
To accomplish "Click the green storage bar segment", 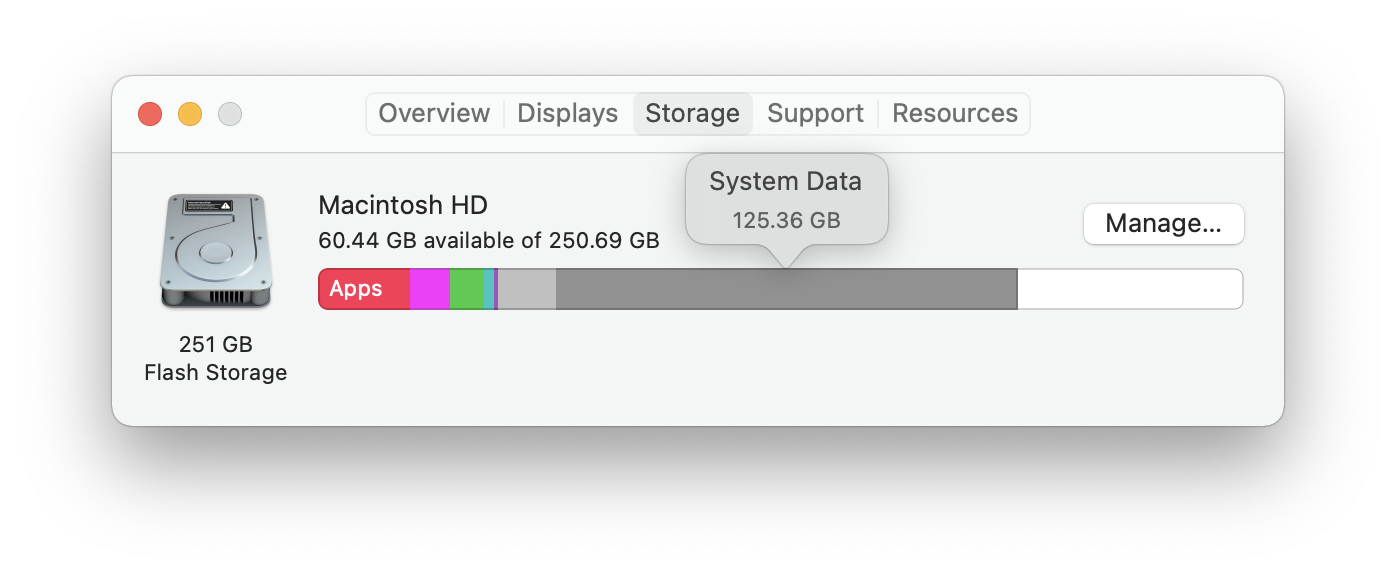I will (x=466, y=289).
